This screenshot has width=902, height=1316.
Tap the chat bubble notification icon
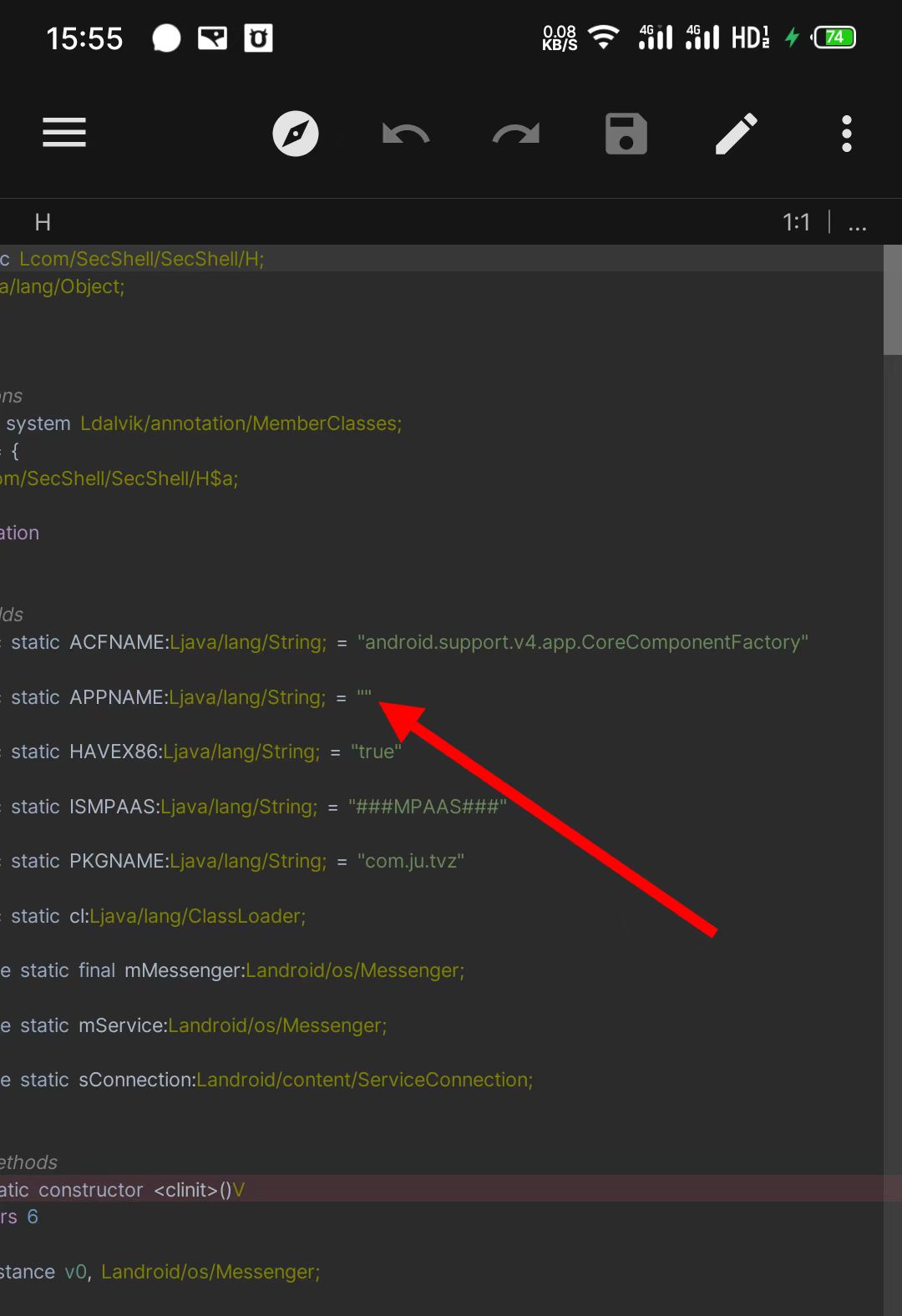pos(166,38)
